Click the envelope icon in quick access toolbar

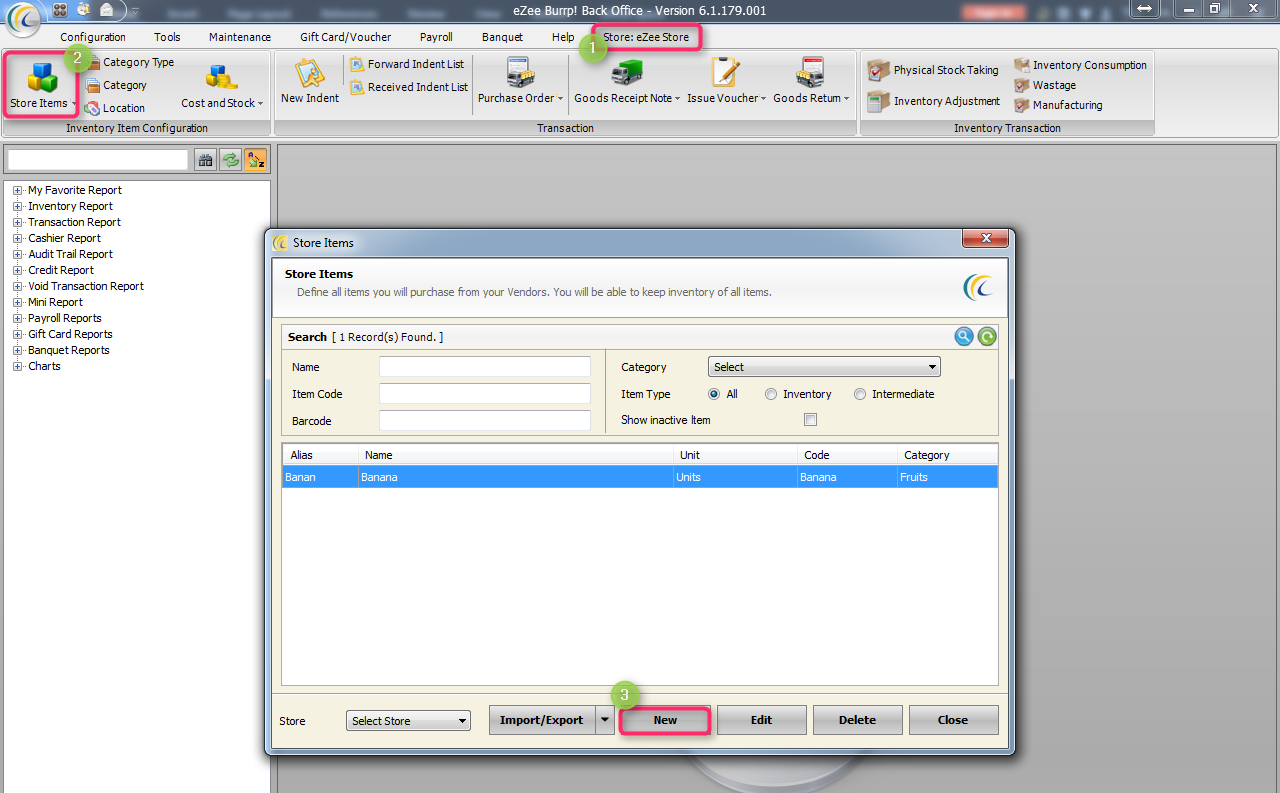click(x=106, y=9)
